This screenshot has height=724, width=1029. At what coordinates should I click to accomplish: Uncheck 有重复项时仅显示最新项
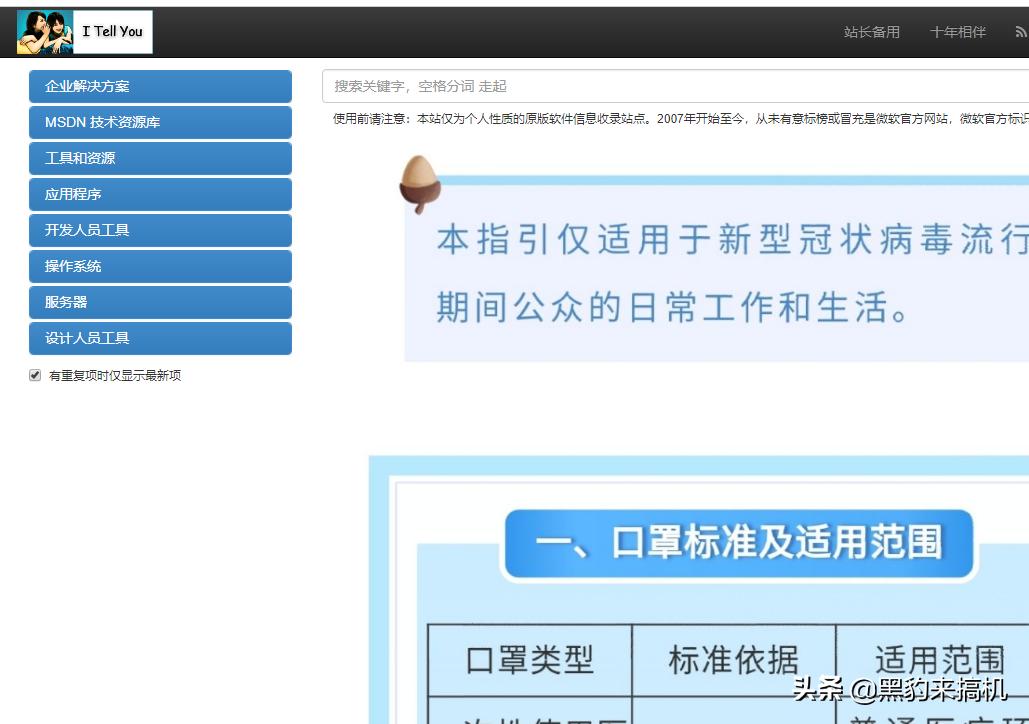point(34,374)
